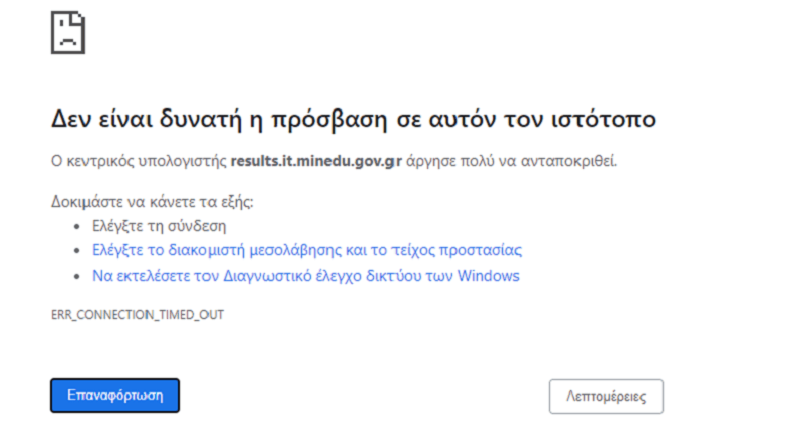Click the 'Ελέγξτε τη σύνδεση' list item
Image resolution: width=795 pixels, height=444 pixels.
pyautogui.click(x=159, y=226)
